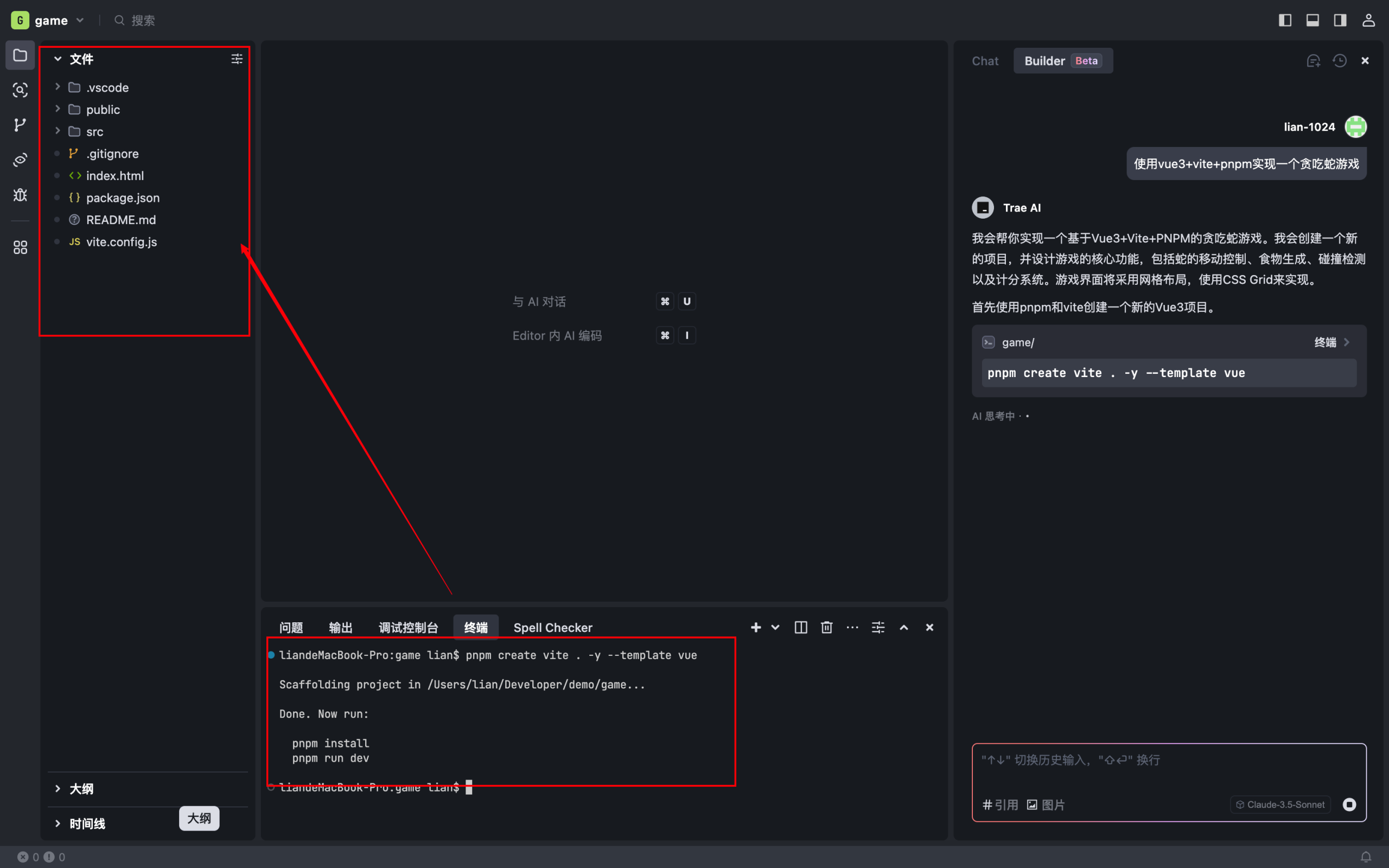This screenshot has height=868, width=1389.
Task: Open the game project switcher dropdown
Action: 80,20
